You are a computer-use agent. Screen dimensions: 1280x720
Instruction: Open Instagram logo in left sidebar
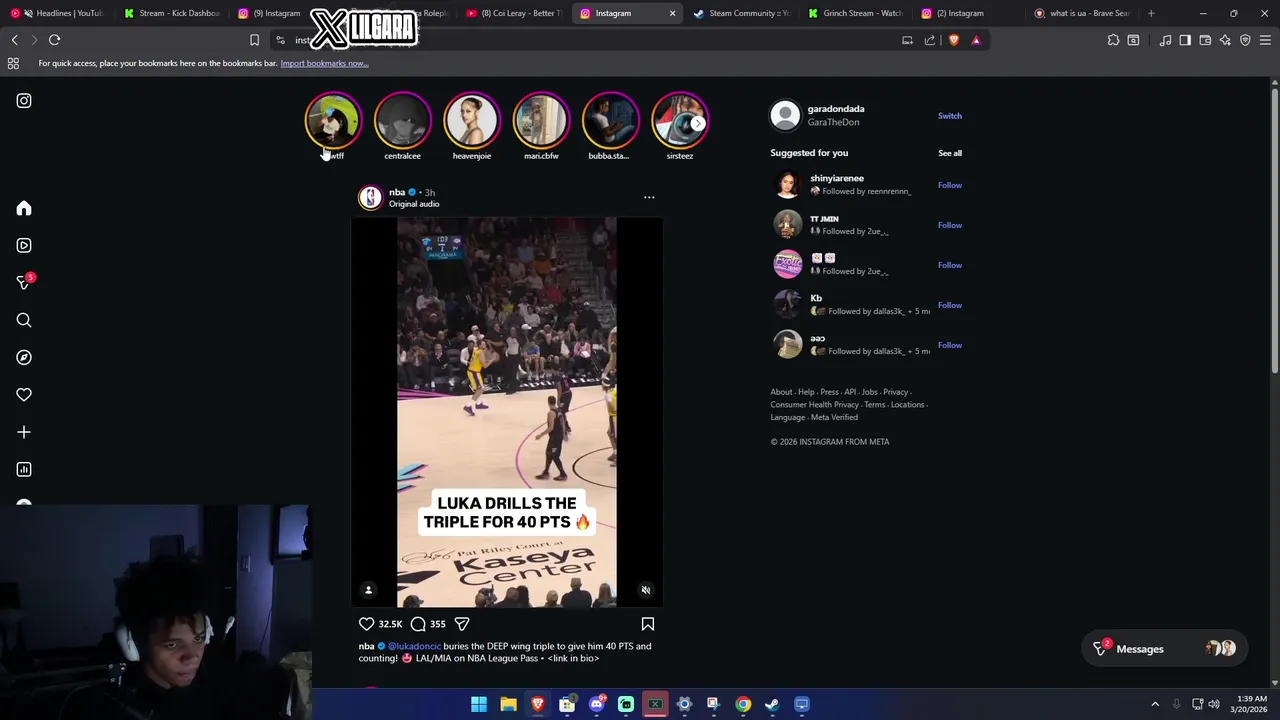[24, 101]
